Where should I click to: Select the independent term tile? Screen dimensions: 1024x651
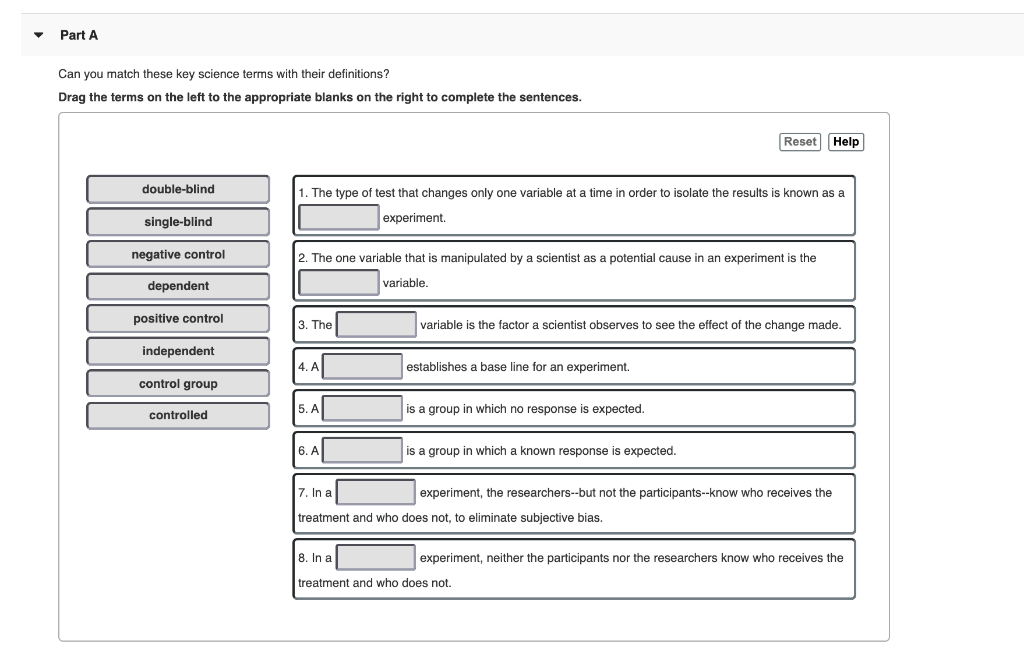pos(178,351)
